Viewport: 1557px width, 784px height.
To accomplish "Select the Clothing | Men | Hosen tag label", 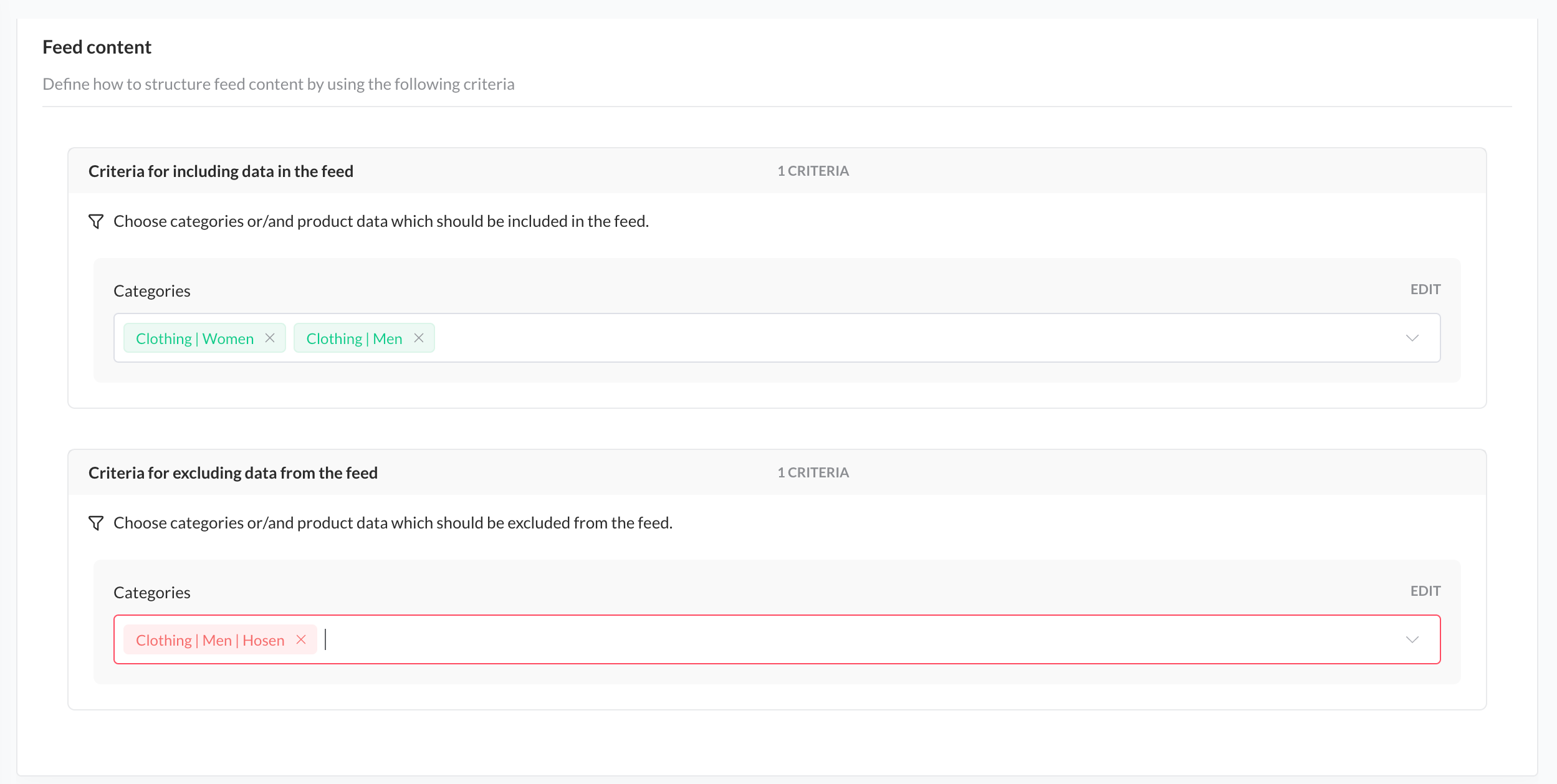I will click(x=210, y=640).
